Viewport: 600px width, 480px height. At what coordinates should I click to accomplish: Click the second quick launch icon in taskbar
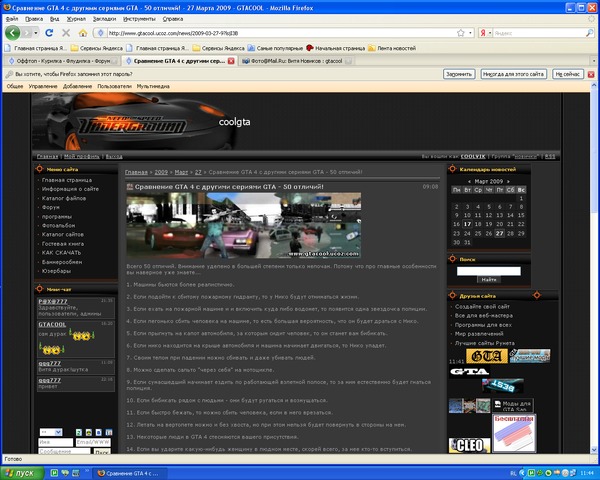(x=65, y=473)
